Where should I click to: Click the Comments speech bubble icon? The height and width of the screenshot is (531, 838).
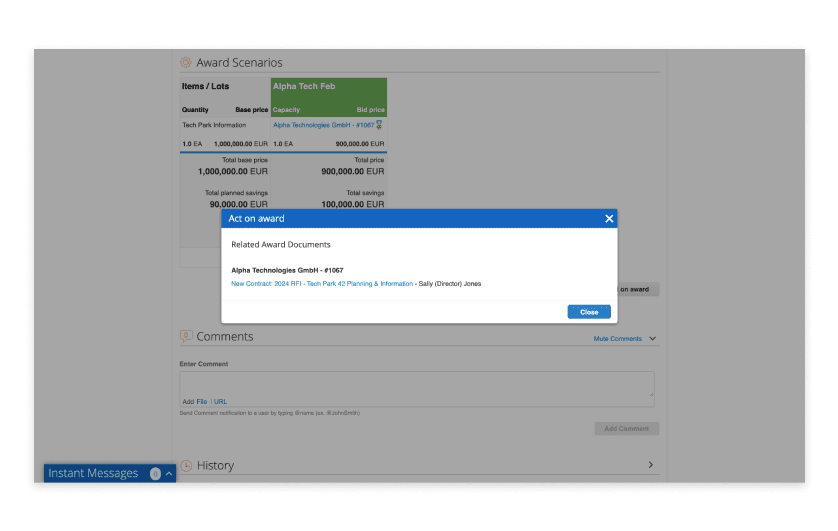click(185, 336)
